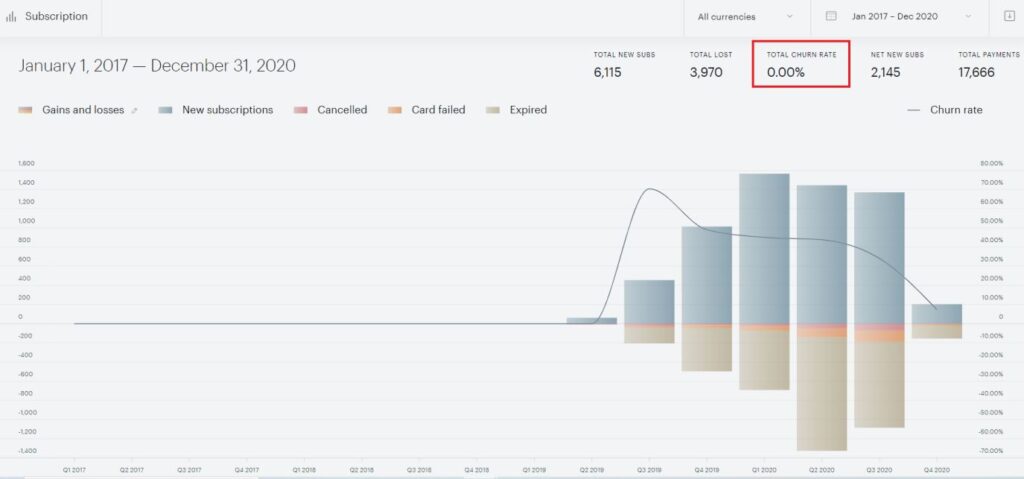Click the Q4 2019 expired losses bar
Image resolution: width=1024 pixels, height=479 pixels.
point(707,349)
